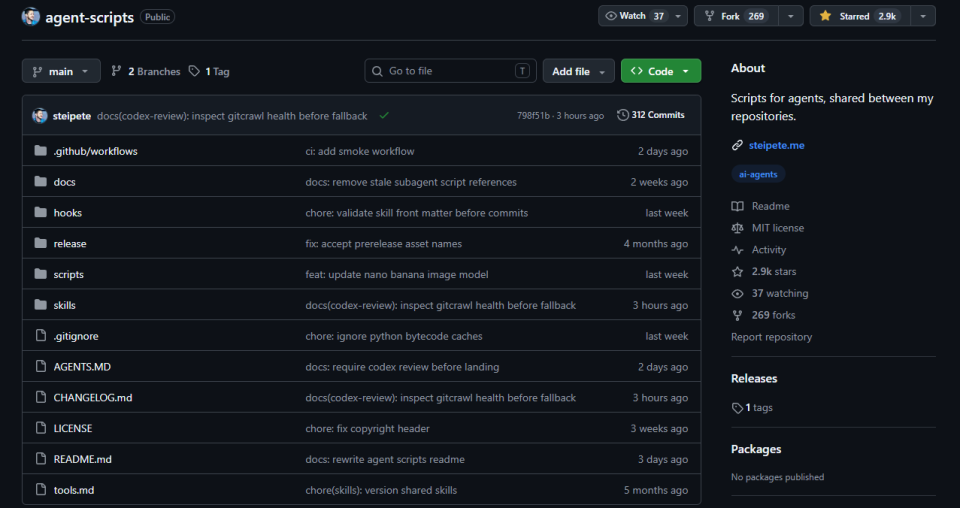Image resolution: width=960 pixels, height=508 pixels.
Task: Click the branch icon on the main button
Action: pyautogui.click(x=37, y=72)
